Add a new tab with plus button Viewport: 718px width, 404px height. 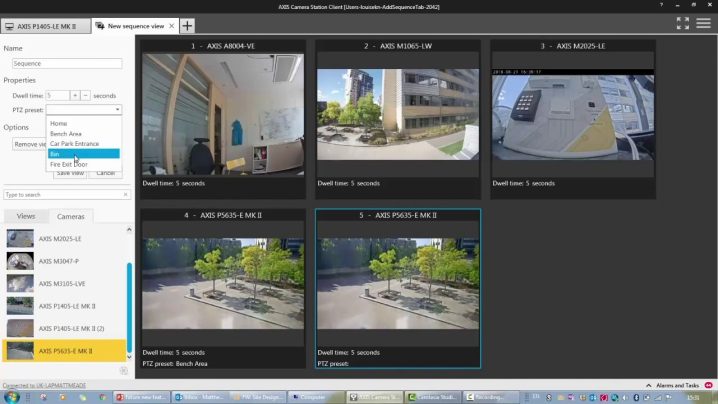pos(187,25)
